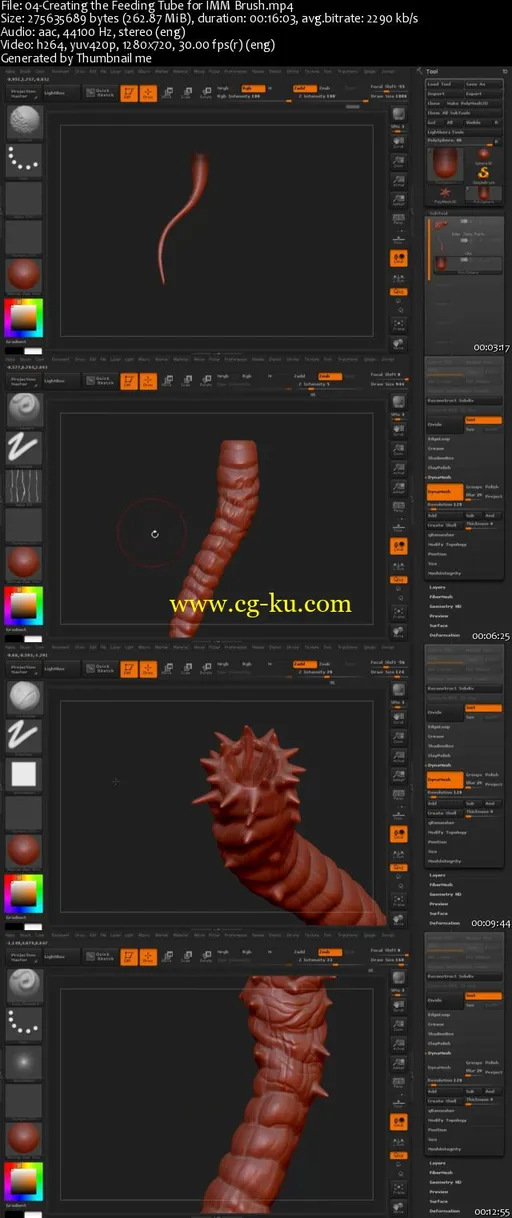Toggle Draw mode in the 00:03:17 frame

148,93
